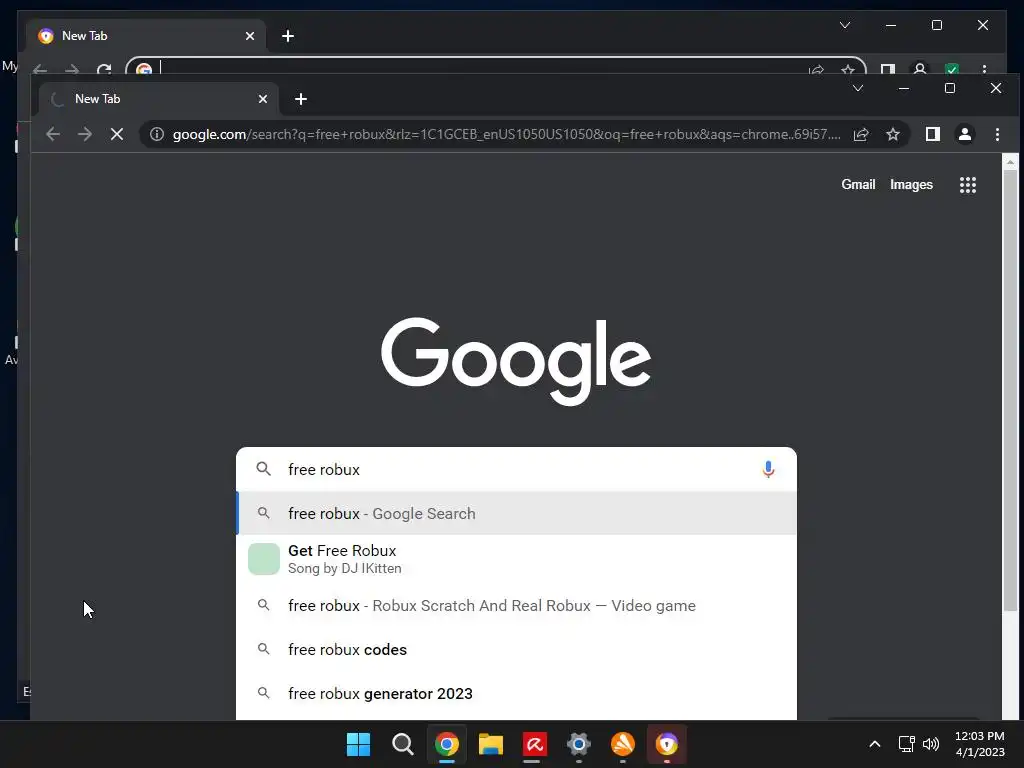Close the New Tab in back browser window
Screen dimensions: 1024x768
249,36
